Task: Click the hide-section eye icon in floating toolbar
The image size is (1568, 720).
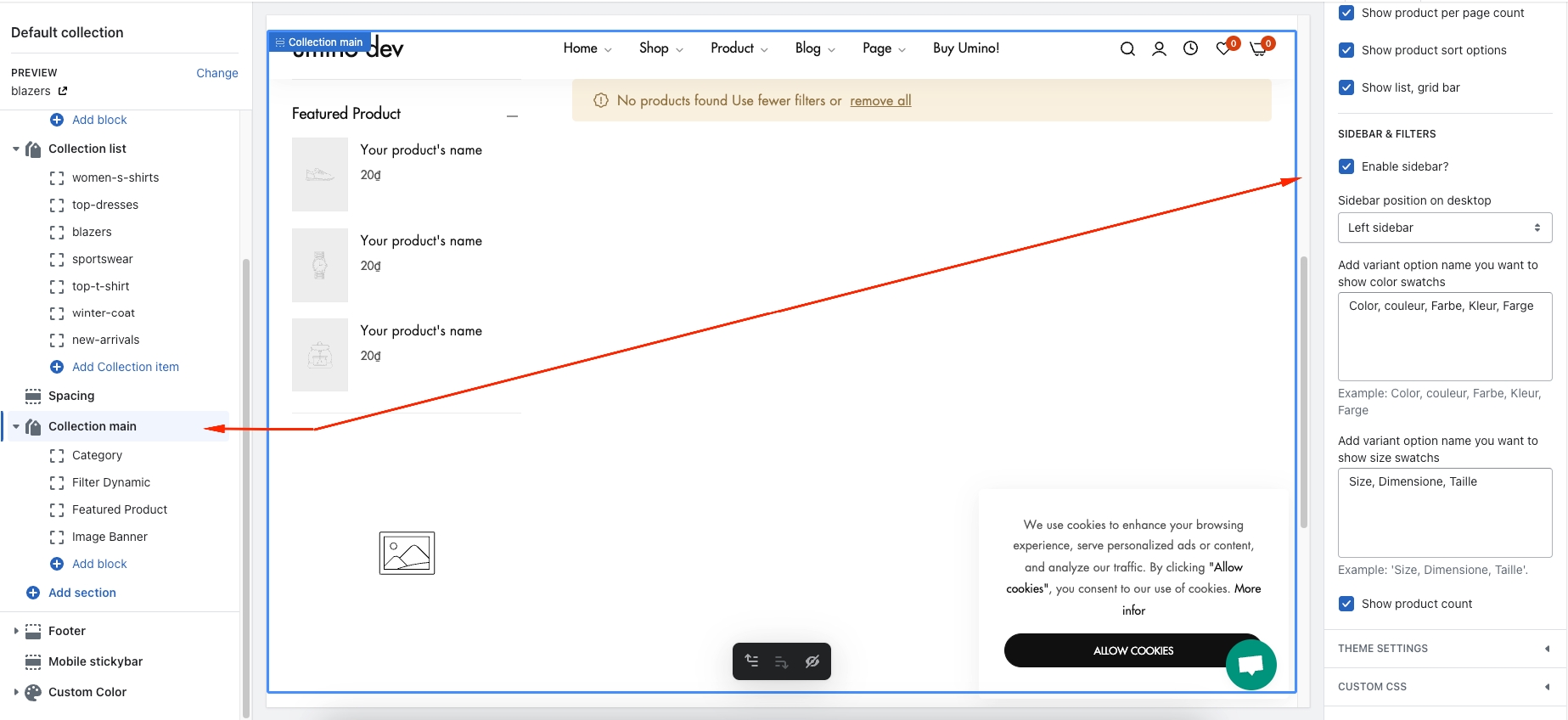Action: tap(812, 661)
